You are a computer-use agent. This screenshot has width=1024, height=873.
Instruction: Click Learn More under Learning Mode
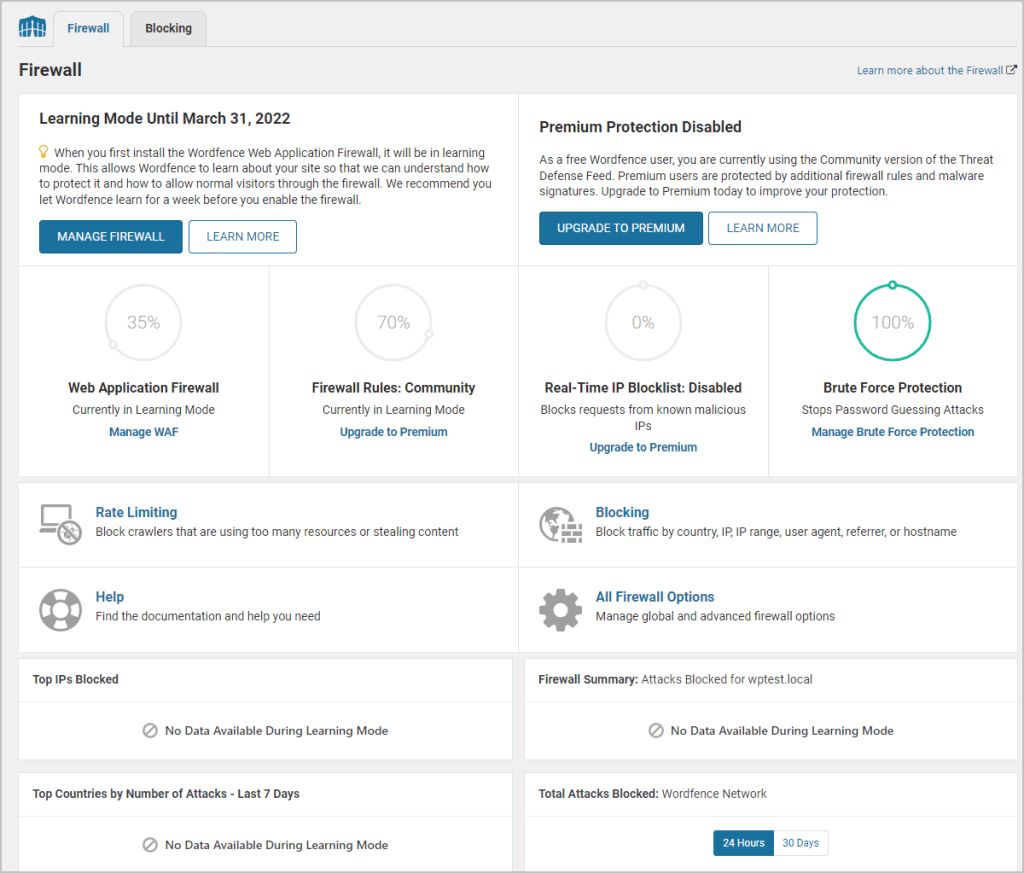(243, 236)
